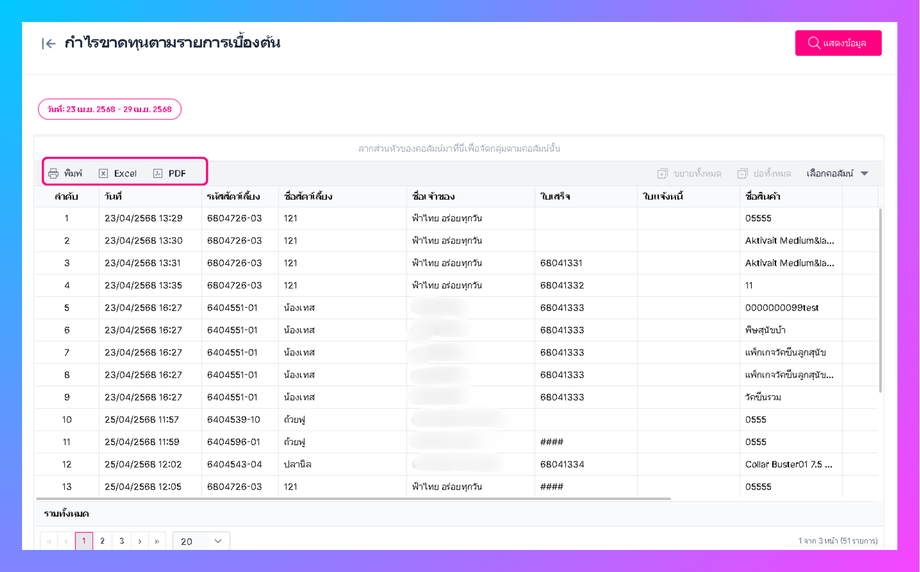Click the vertical scrollbar of the table

coord(880,300)
